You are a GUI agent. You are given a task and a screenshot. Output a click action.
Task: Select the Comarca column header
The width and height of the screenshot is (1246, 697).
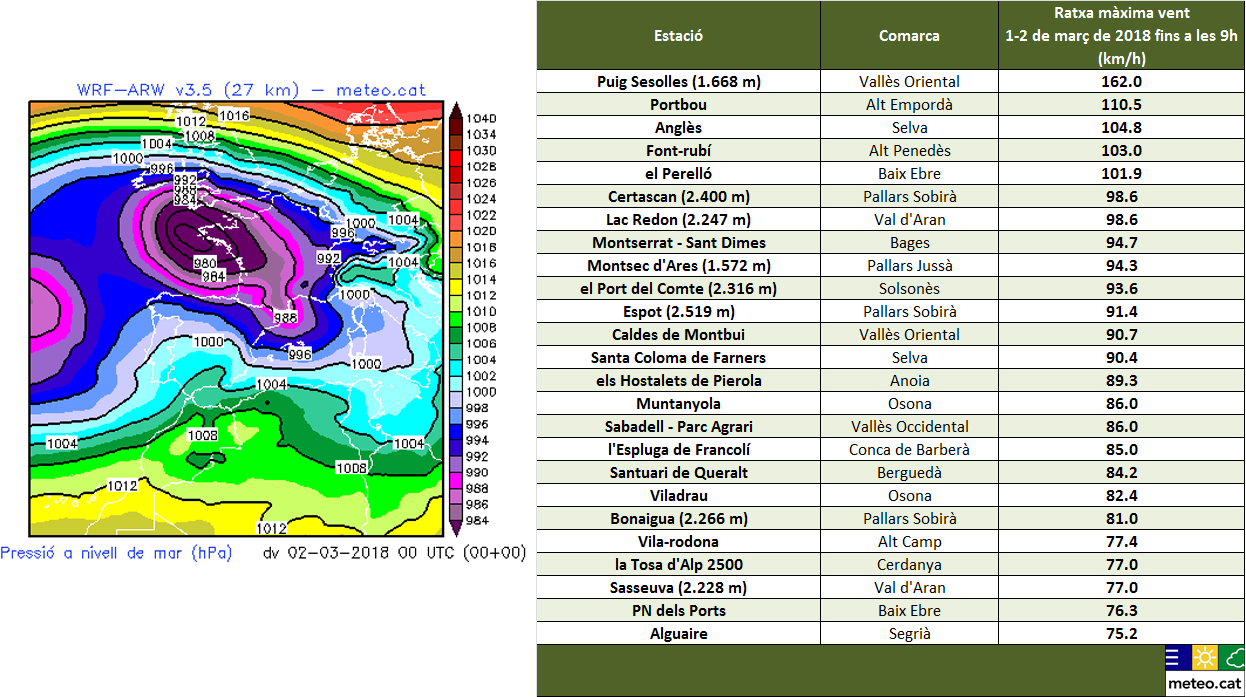909,35
